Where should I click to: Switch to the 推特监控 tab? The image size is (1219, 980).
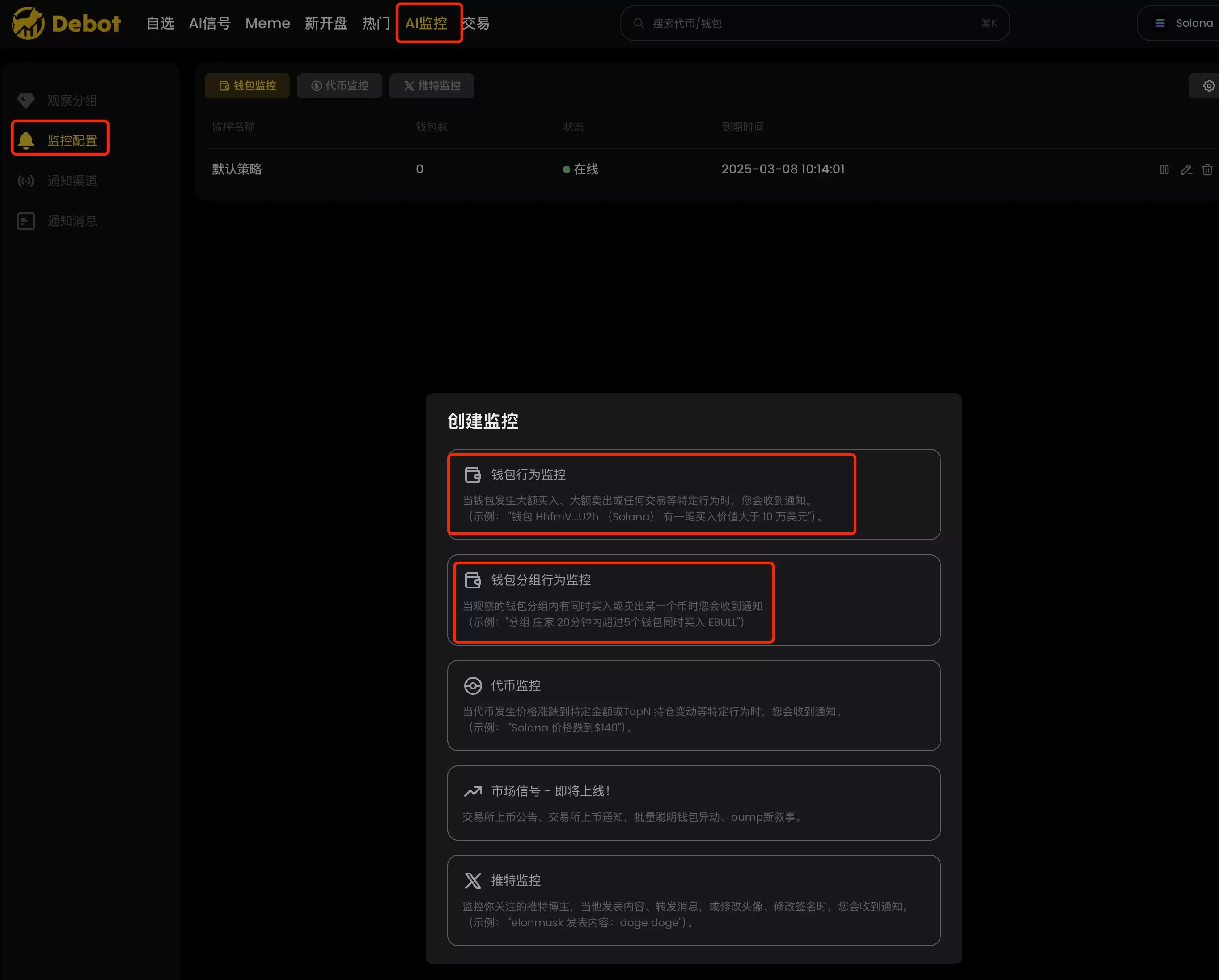tap(432, 86)
